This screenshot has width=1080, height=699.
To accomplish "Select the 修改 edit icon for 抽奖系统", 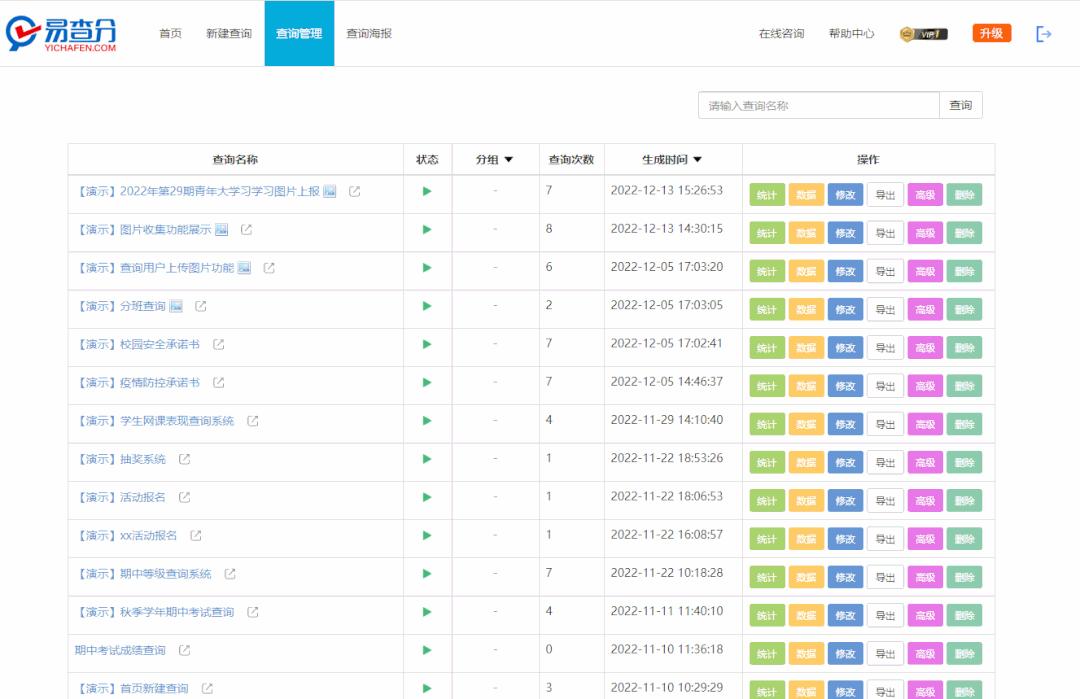I will [845, 462].
